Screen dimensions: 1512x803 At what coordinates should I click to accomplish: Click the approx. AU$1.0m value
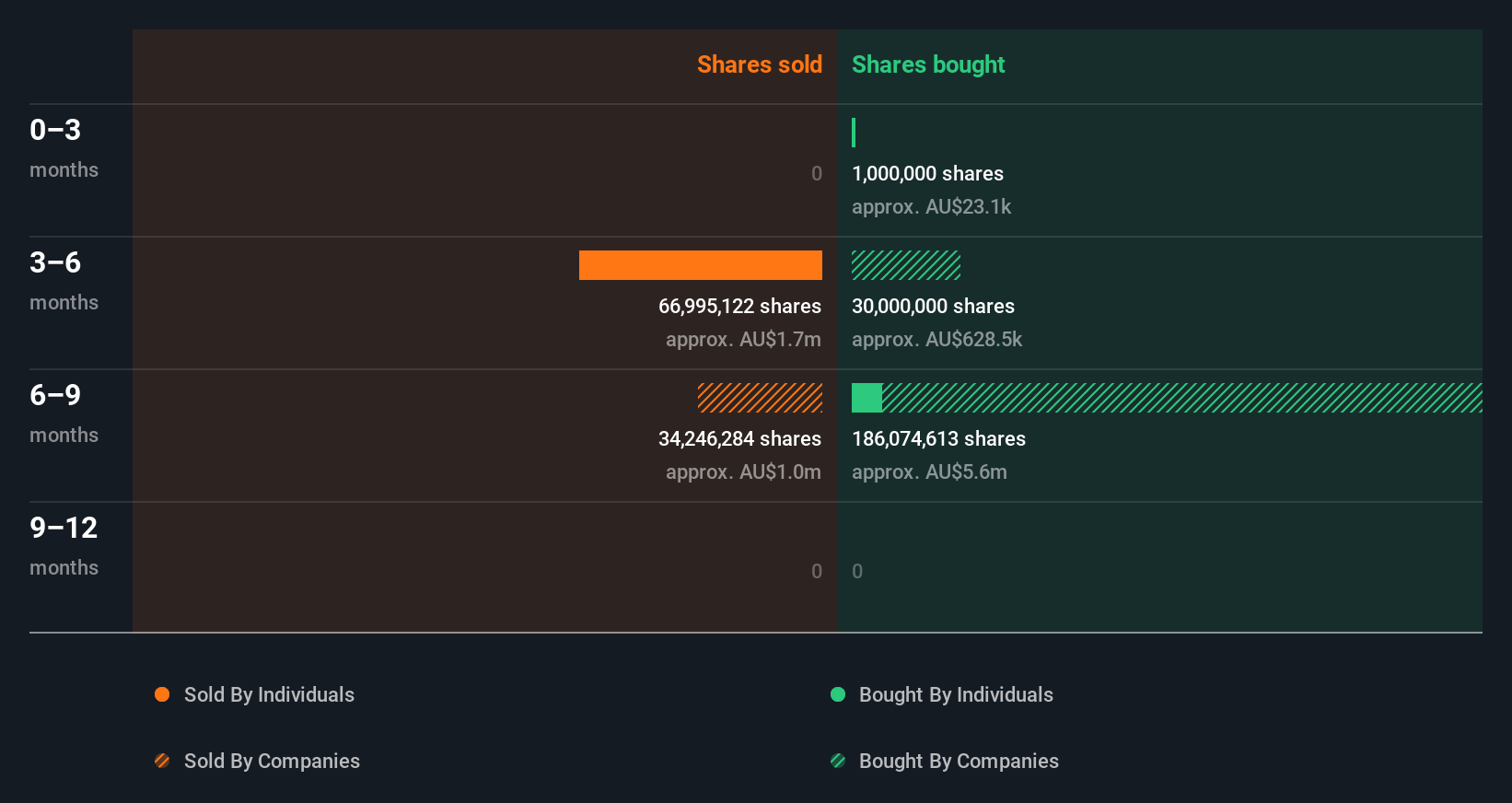743,471
